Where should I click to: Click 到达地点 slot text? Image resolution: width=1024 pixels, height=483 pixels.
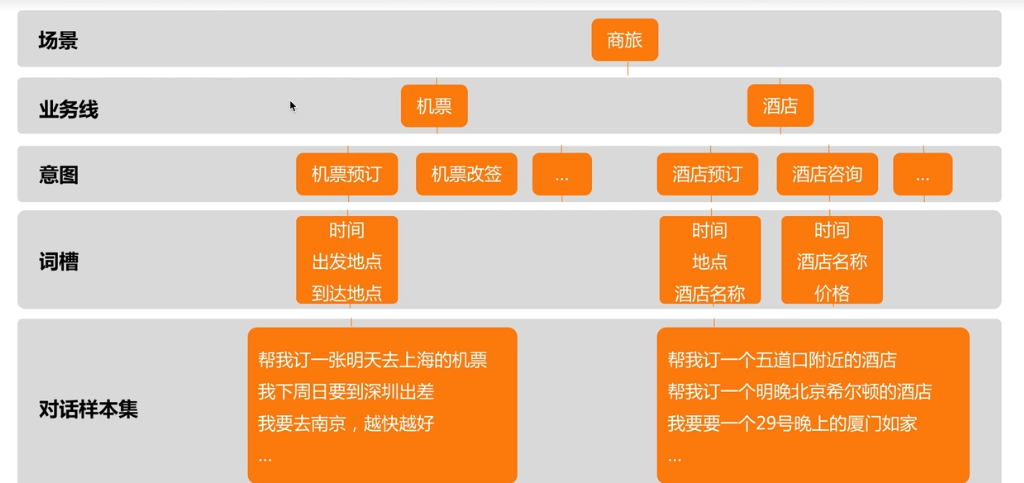pos(347,293)
